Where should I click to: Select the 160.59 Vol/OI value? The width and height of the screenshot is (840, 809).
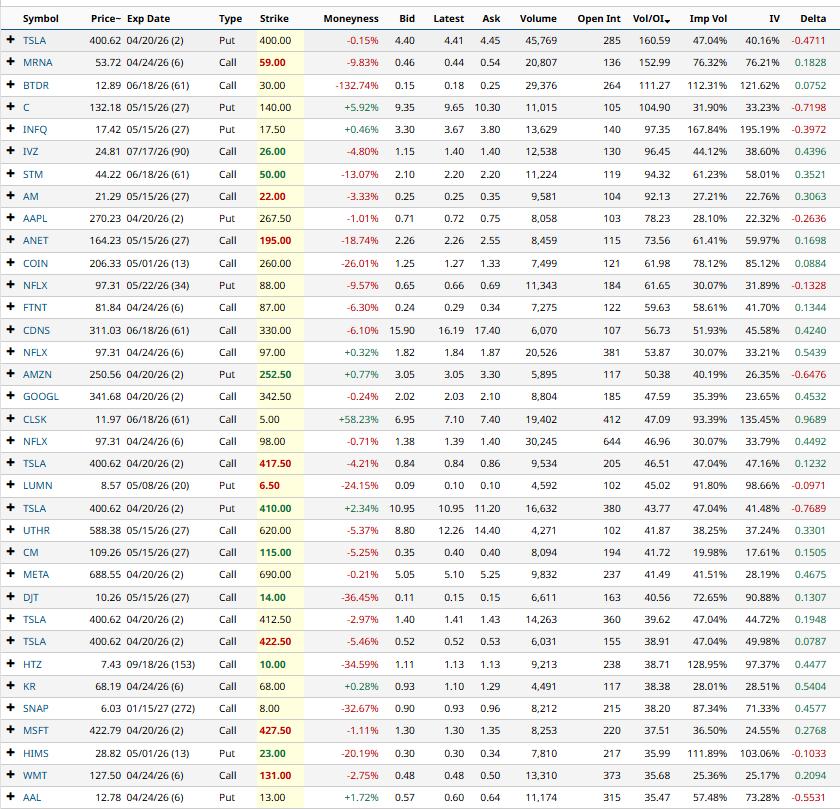(654, 40)
